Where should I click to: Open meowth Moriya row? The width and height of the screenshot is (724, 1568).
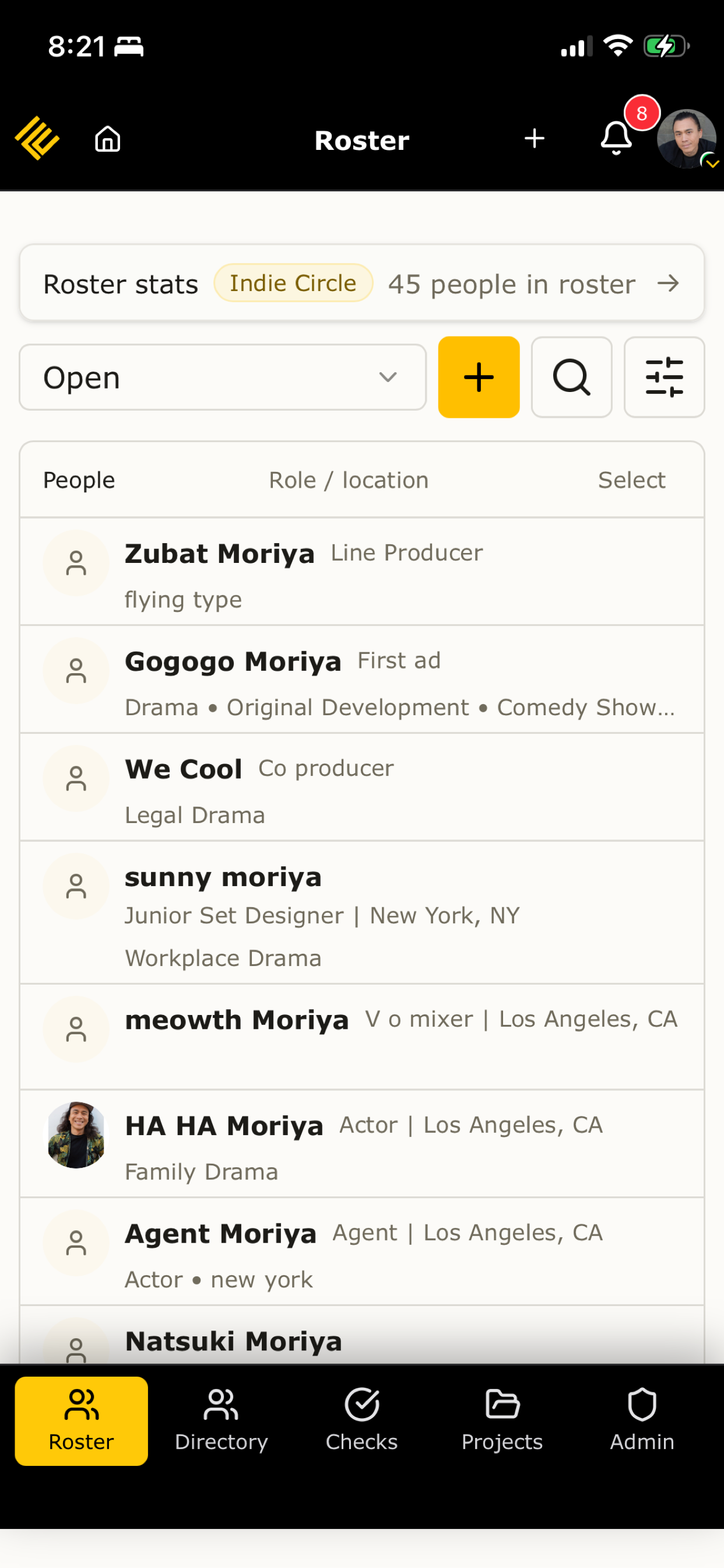(362, 1037)
